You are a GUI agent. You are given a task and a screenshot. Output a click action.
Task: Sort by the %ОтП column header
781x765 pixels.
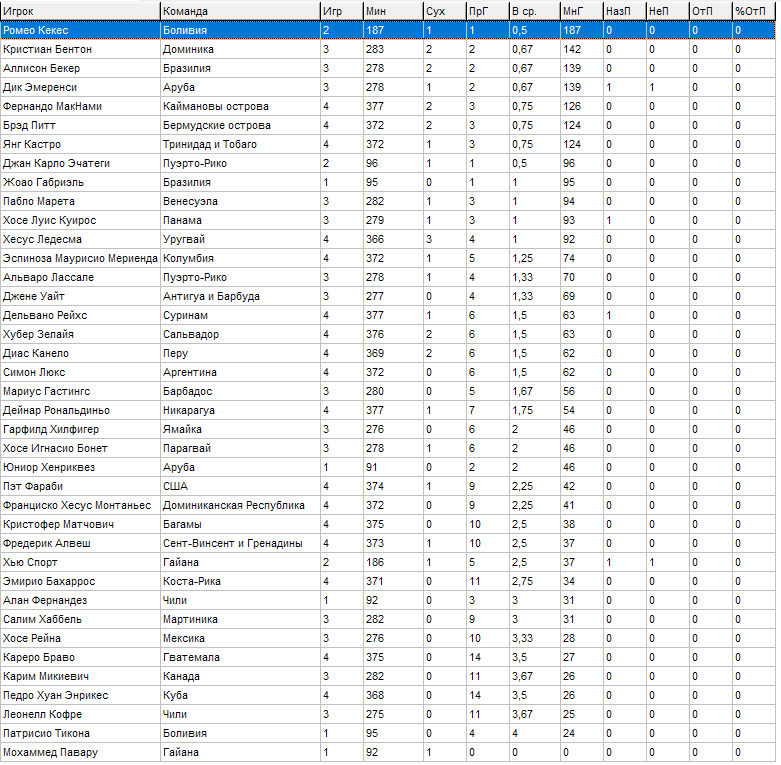[752, 10]
